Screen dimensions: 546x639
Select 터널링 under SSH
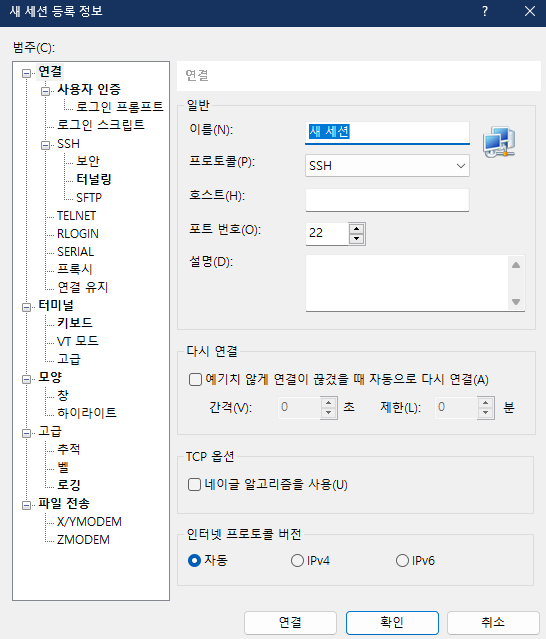[x=94, y=179]
